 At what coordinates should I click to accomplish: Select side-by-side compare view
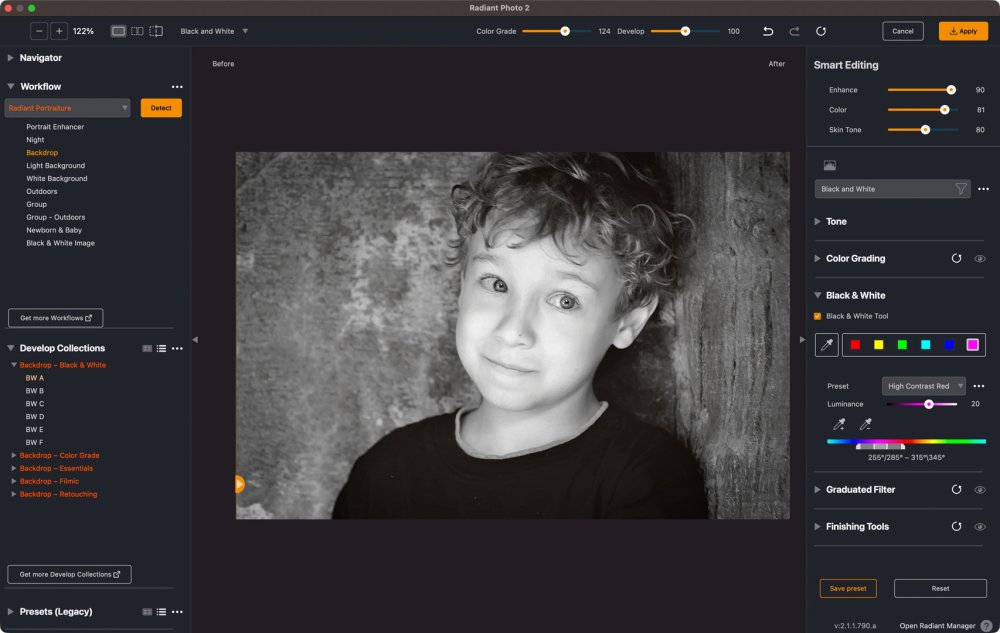137,31
